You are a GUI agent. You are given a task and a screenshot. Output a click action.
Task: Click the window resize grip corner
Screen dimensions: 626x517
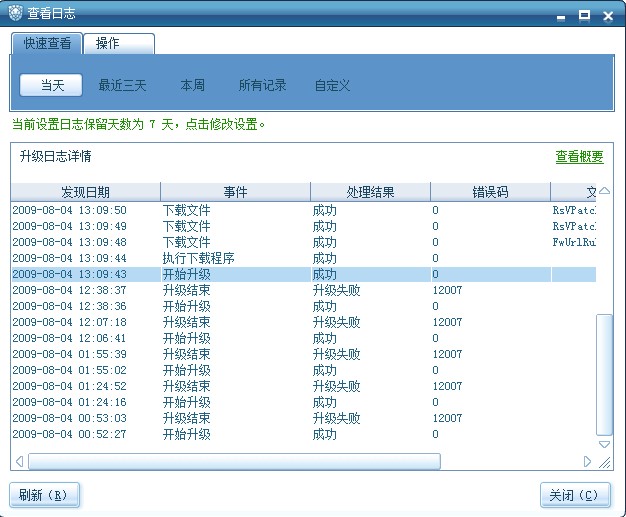click(x=605, y=462)
